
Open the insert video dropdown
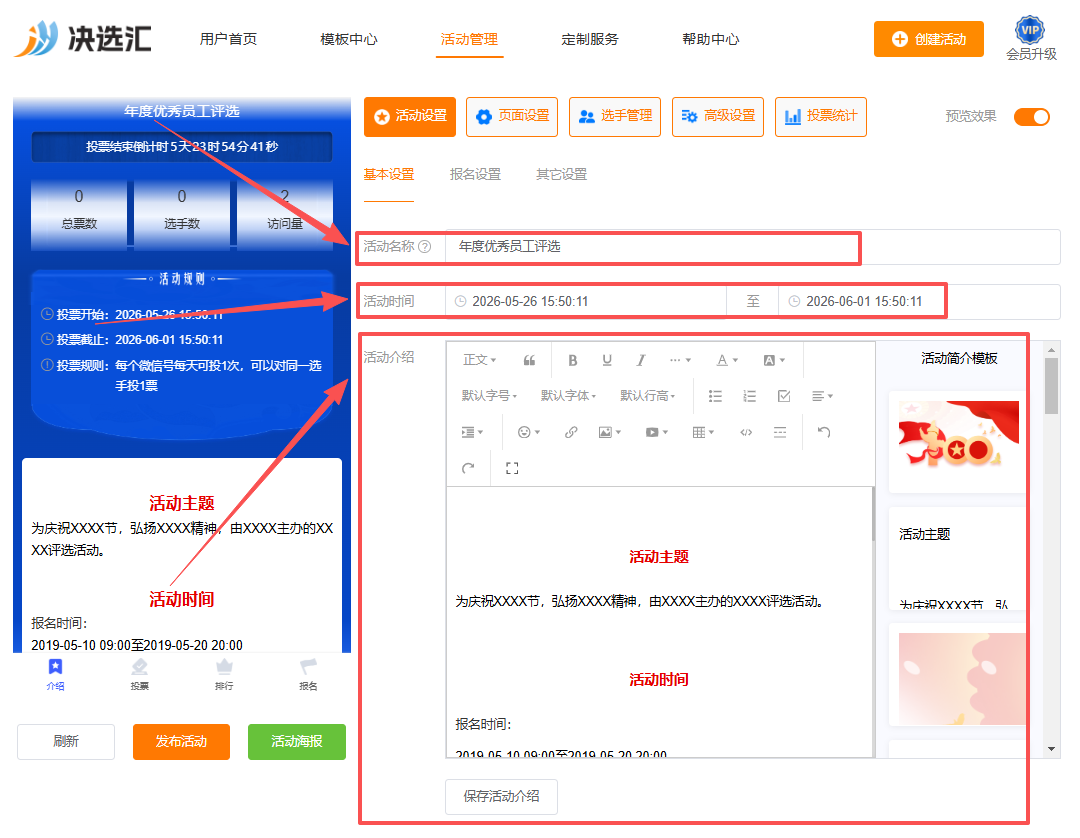pos(656,432)
